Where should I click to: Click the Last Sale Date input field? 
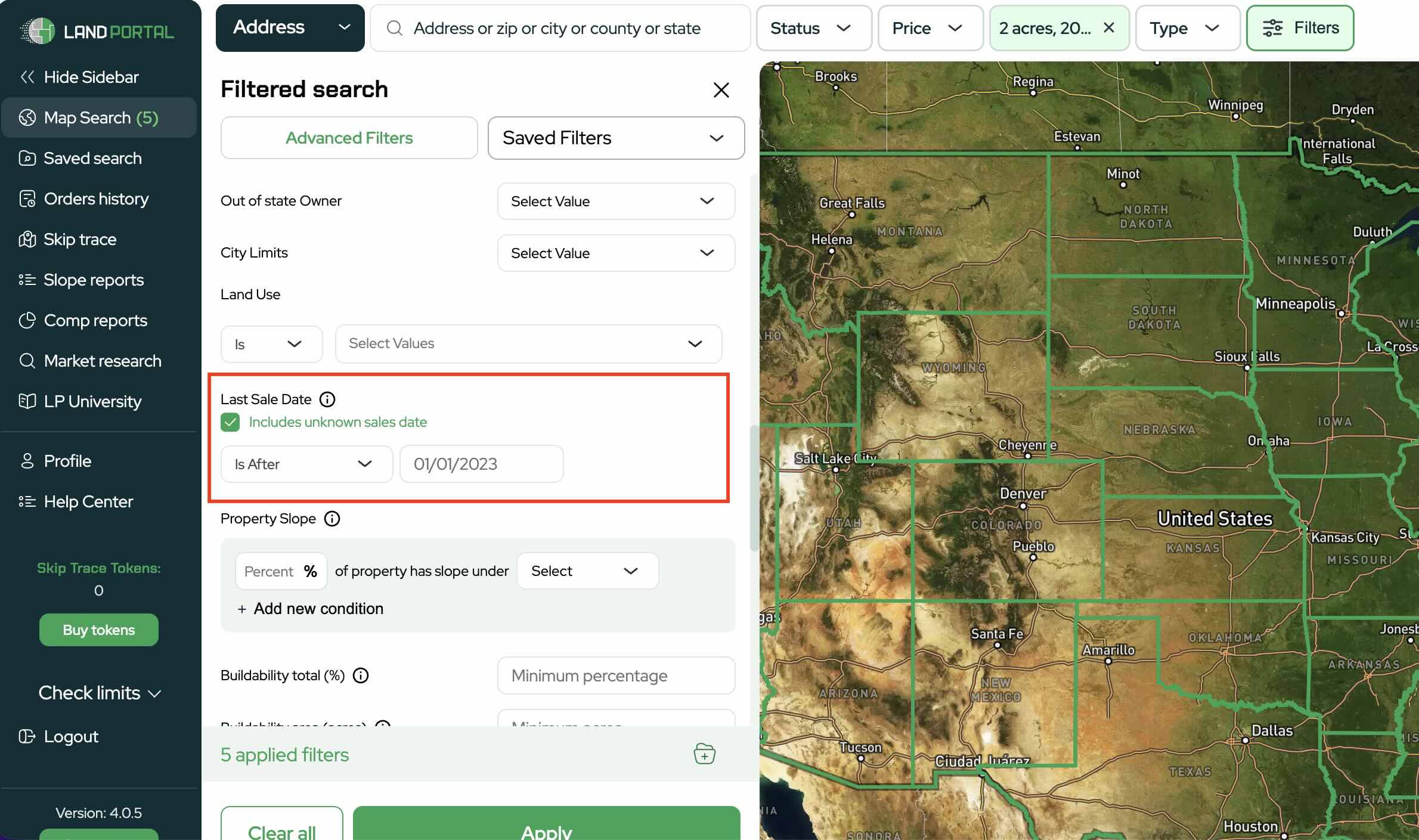(481, 464)
